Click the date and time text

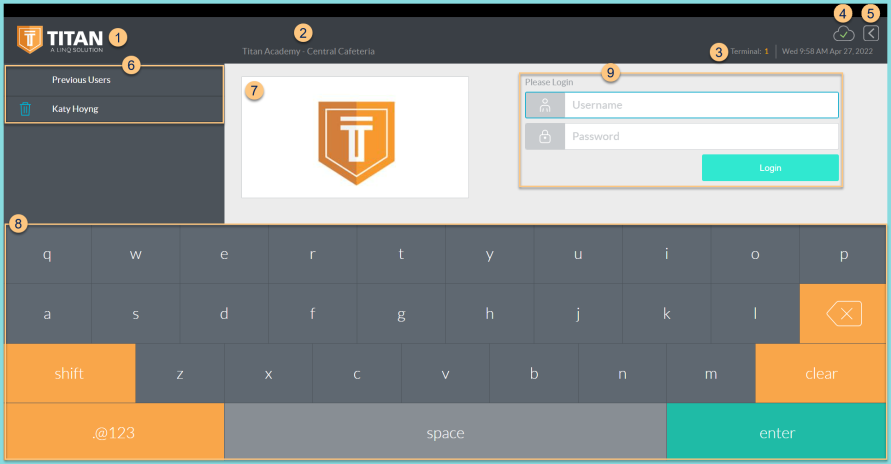click(x=827, y=51)
